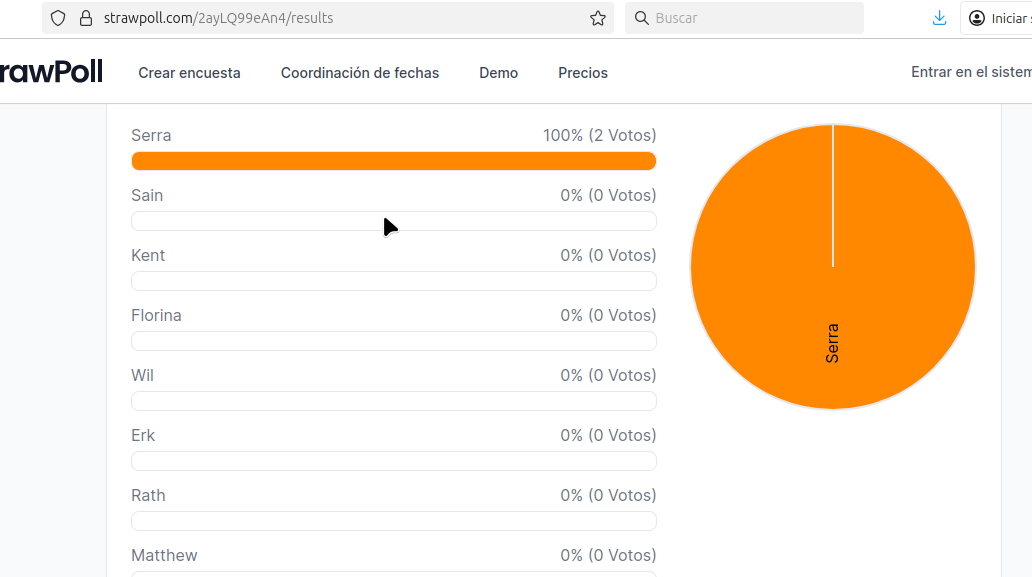Click Kent's "0% (0 Votos)" count
1032x577 pixels.
point(608,255)
